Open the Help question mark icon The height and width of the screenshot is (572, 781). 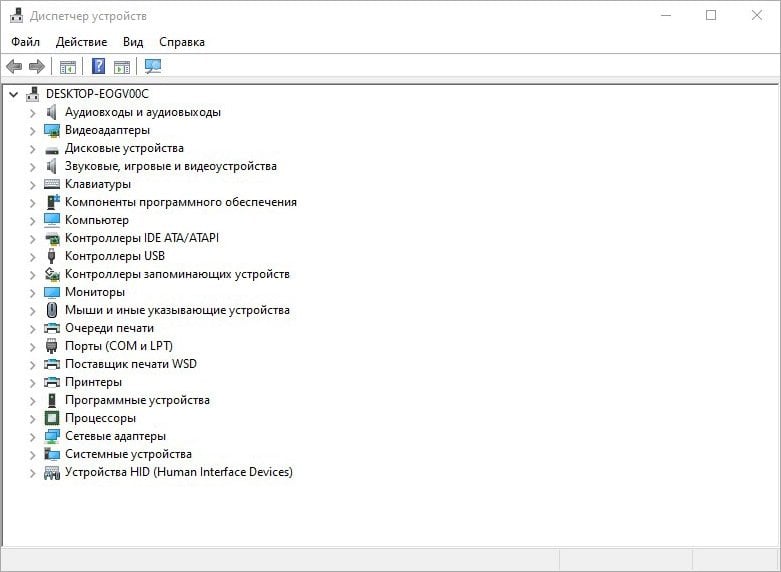99,66
